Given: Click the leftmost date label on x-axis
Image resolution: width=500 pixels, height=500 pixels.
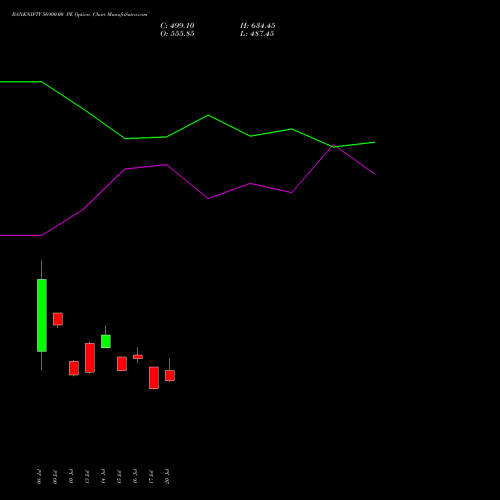Looking at the screenshot, I should 39,476.
